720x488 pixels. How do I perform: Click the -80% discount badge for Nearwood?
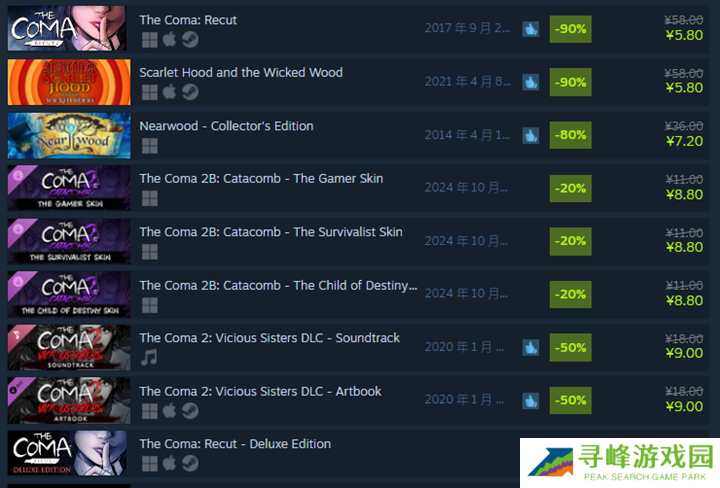pyautogui.click(x=570, y=135)
